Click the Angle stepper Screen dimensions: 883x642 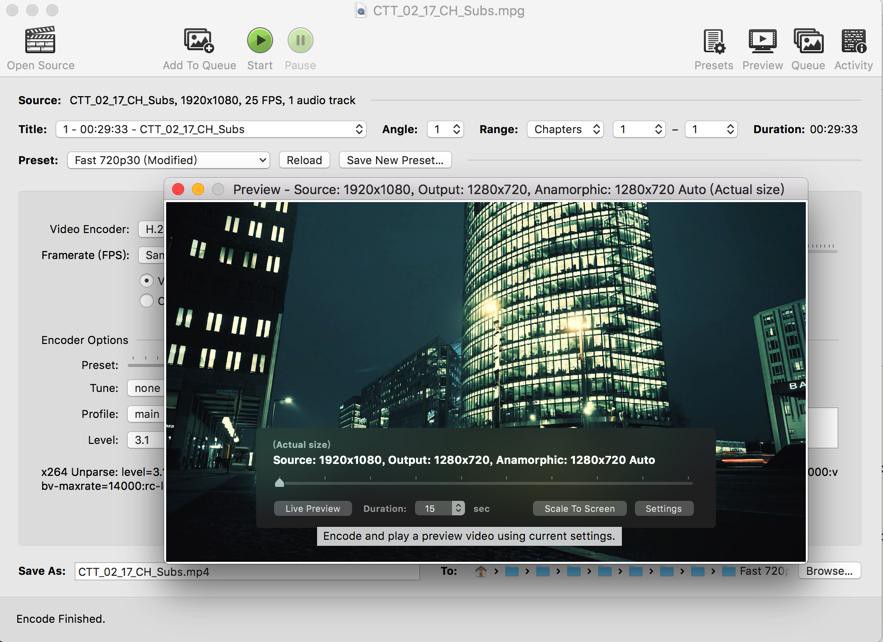456,130
